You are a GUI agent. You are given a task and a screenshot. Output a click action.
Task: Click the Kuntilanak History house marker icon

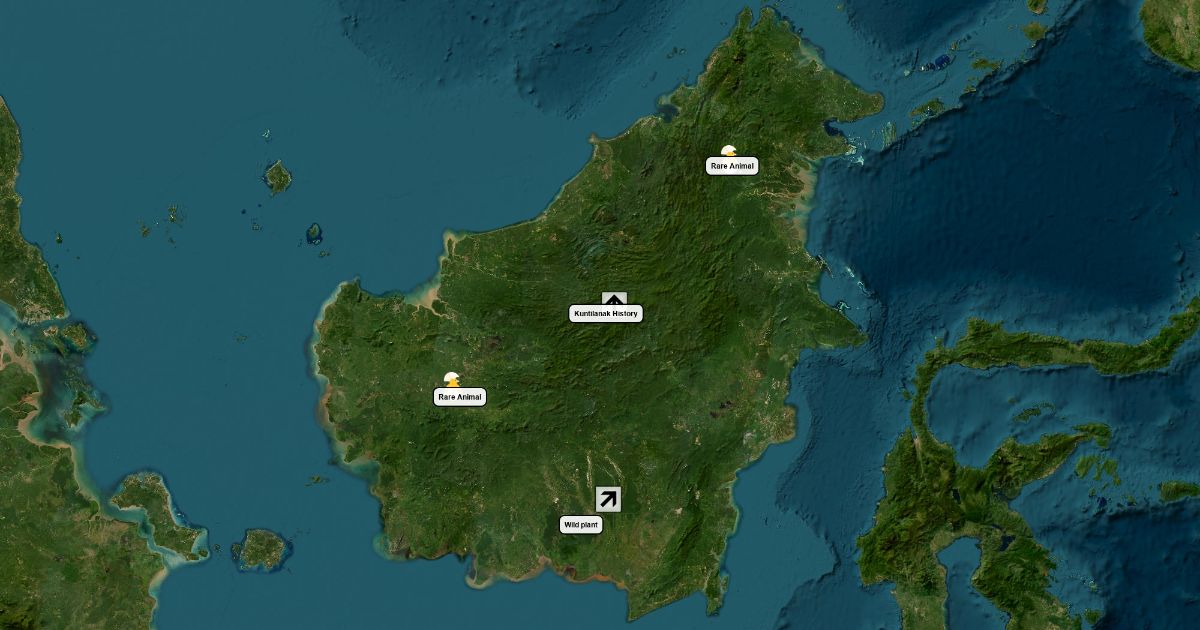(614, 299)
